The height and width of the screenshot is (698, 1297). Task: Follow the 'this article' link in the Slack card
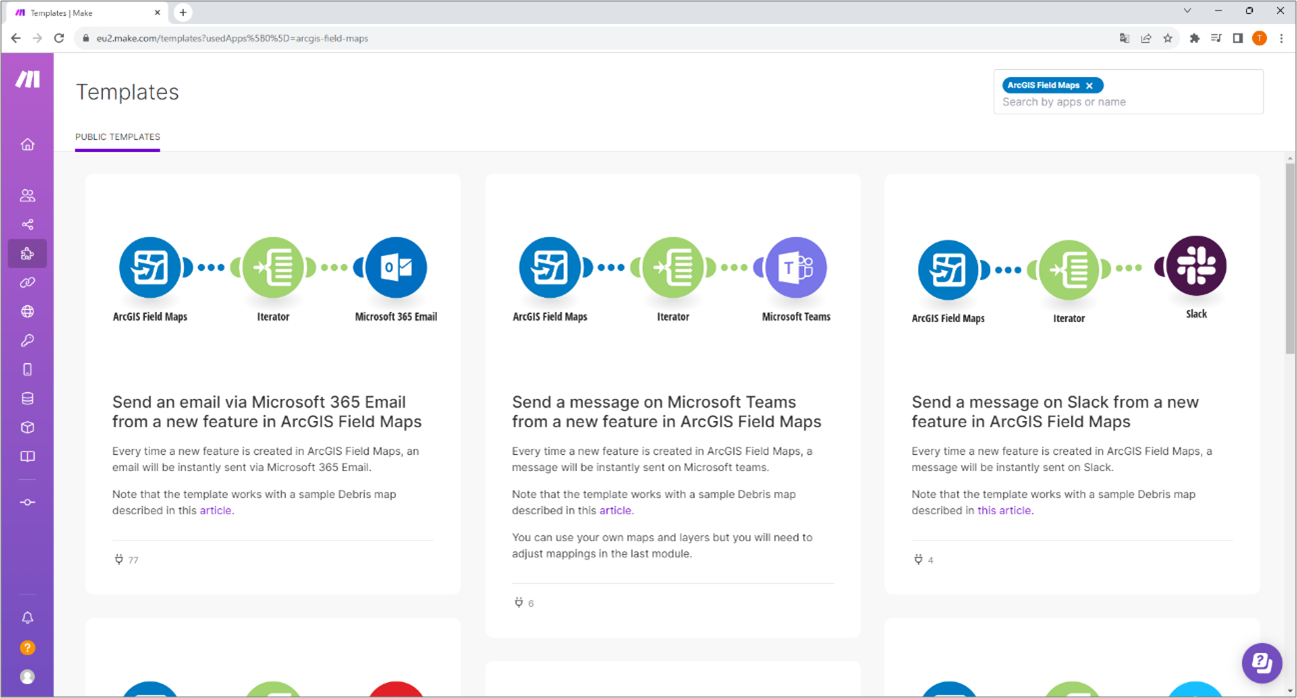point(1004,510)
